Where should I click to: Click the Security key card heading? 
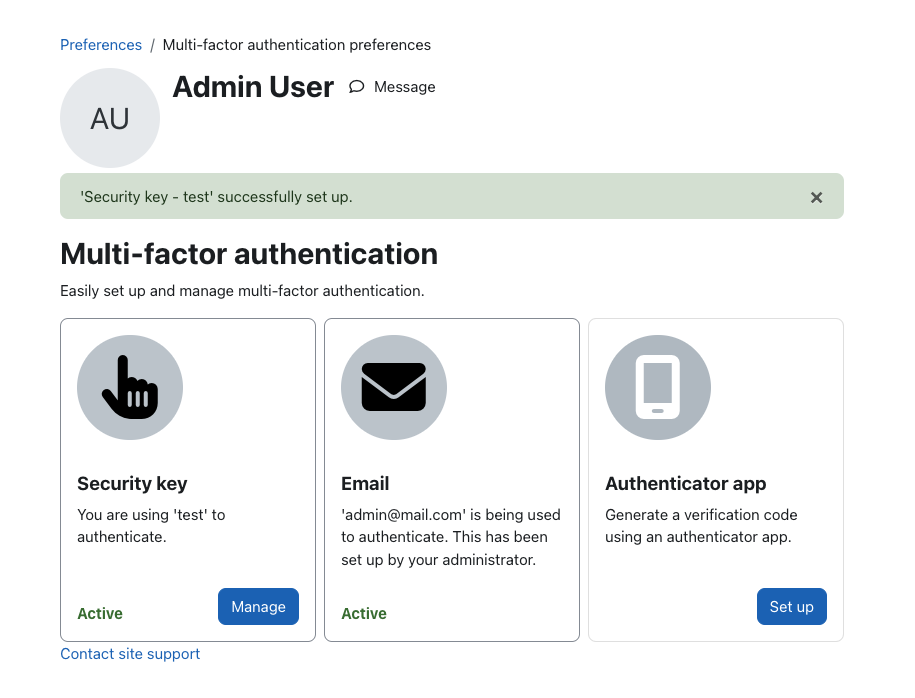click(x=132, y=483)
